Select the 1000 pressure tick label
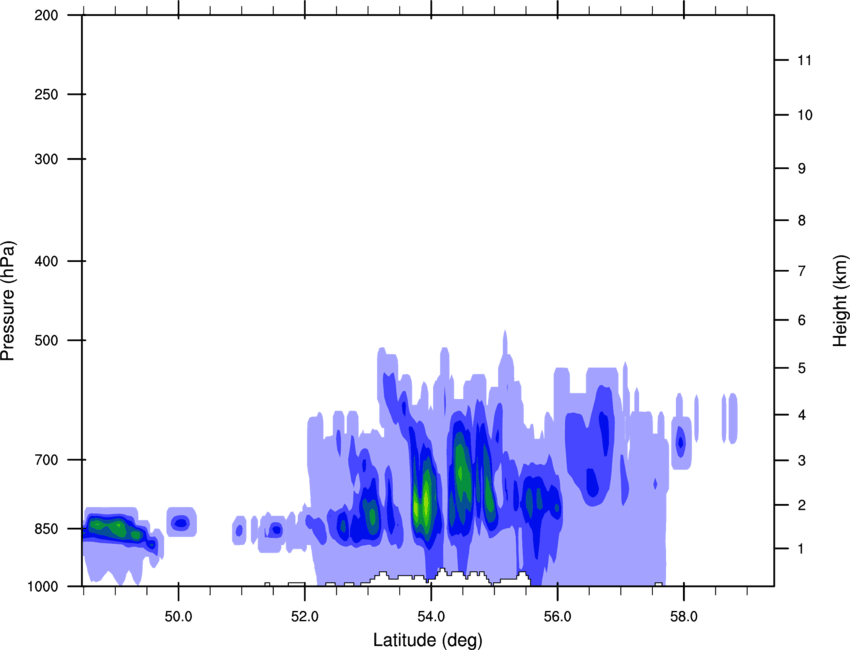The height and width of the screenshot is (650, 850). point(42,587)
